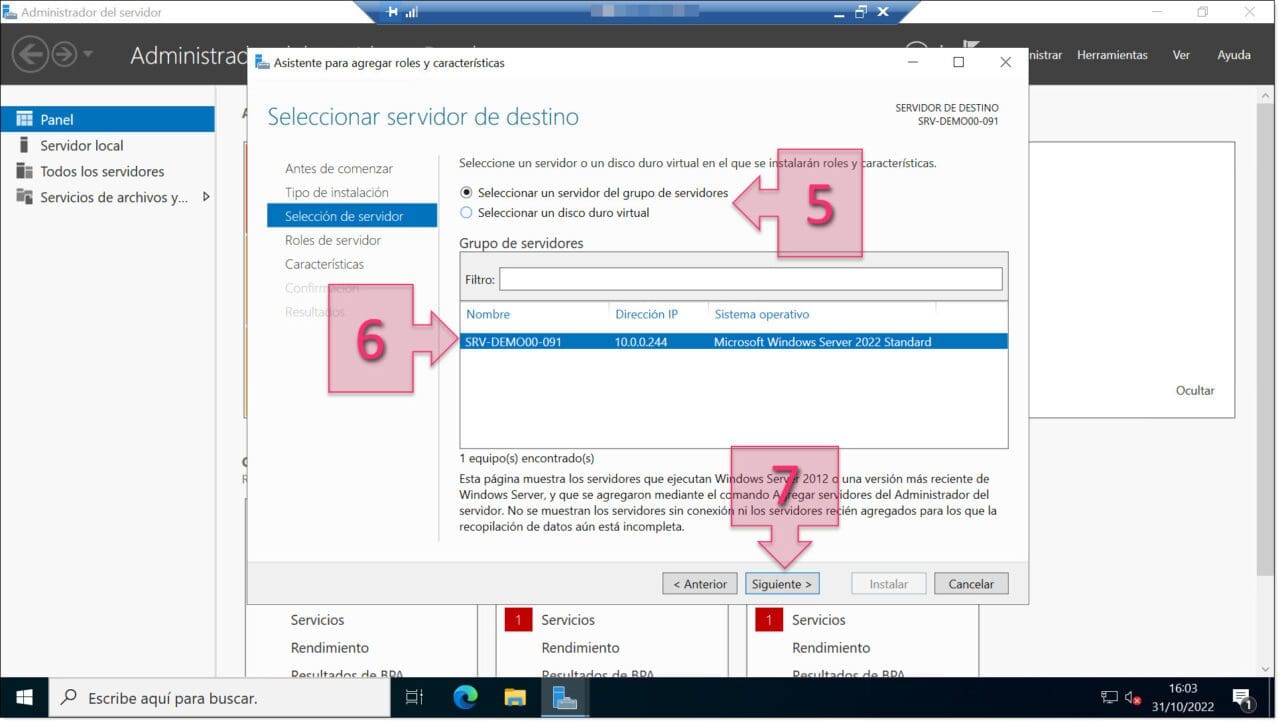Click the wizard title bar icon
Screen dimensions: 1280x723
coord(262,62)
